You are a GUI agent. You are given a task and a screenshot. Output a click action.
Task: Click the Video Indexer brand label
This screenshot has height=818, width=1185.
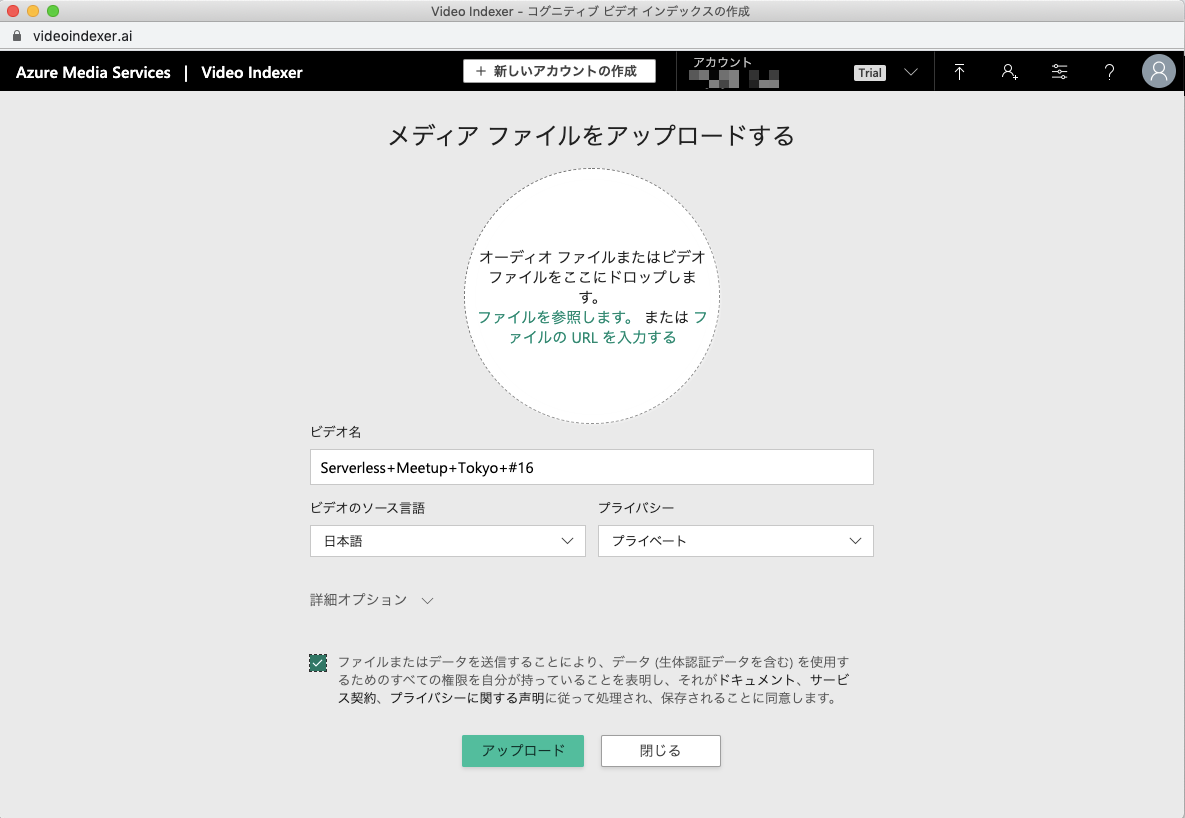point(251,72)
